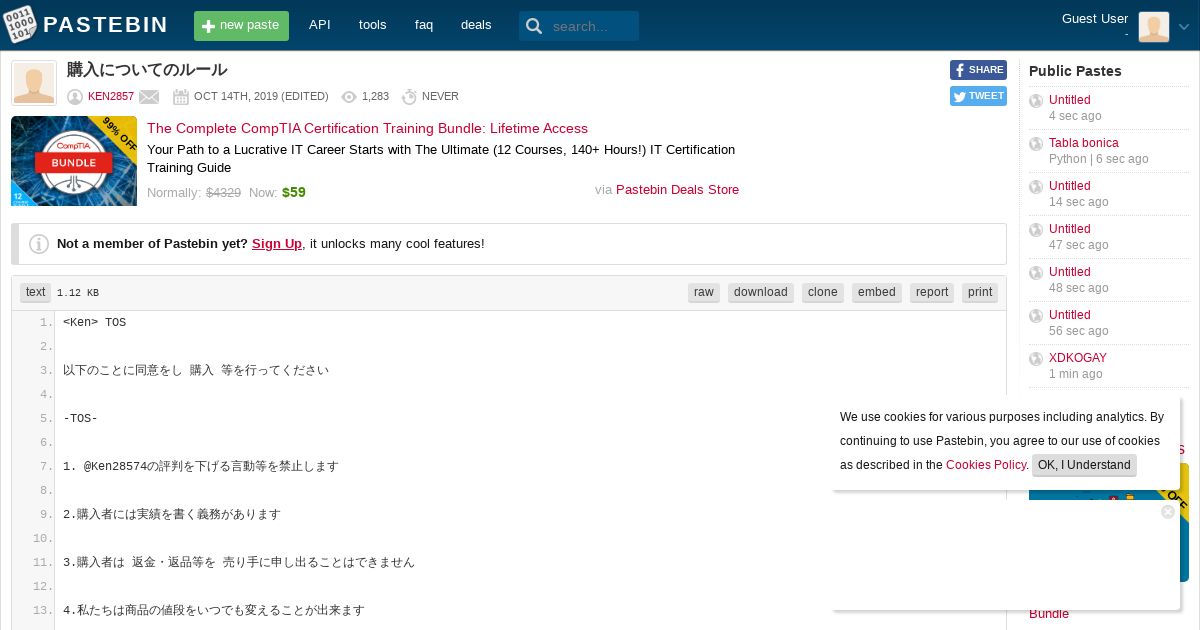
Task: Open the XDKOGAY paste
Action: tap(1077, 358)
